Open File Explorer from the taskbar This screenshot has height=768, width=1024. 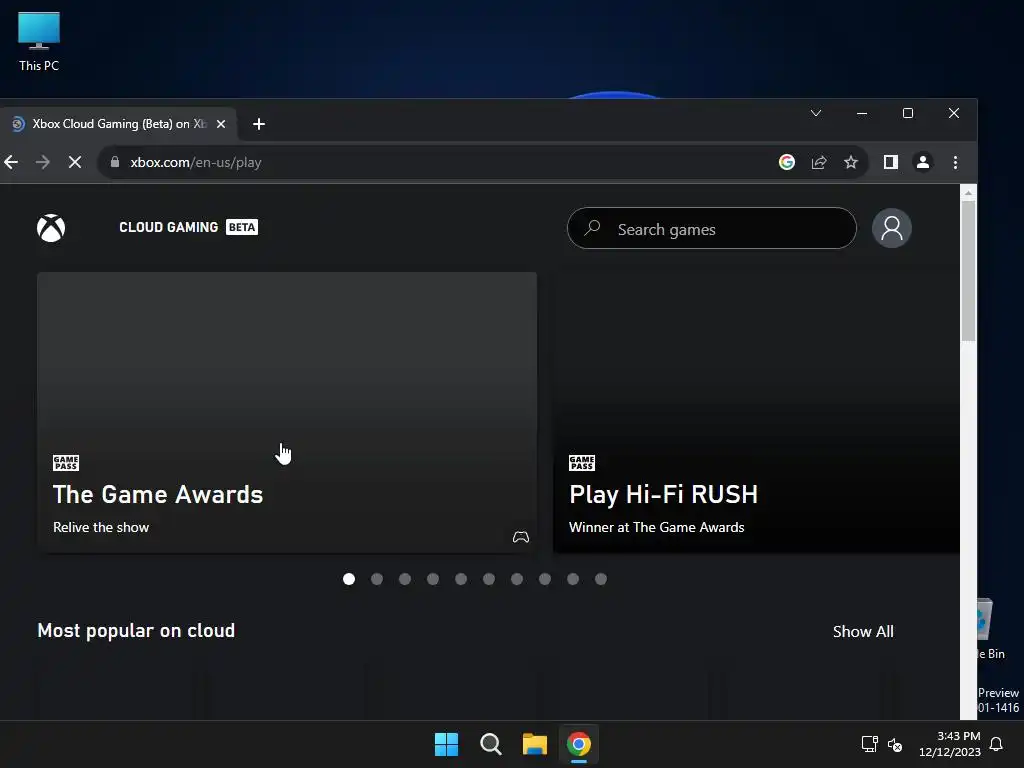[x=535, y=744]
